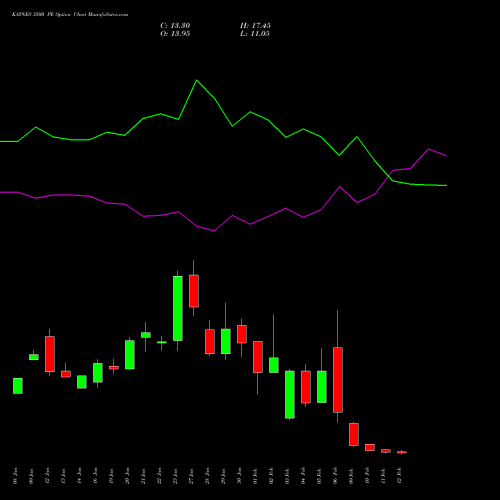
Task: Click the 20 Jan date label
Action: coord(128,476)
